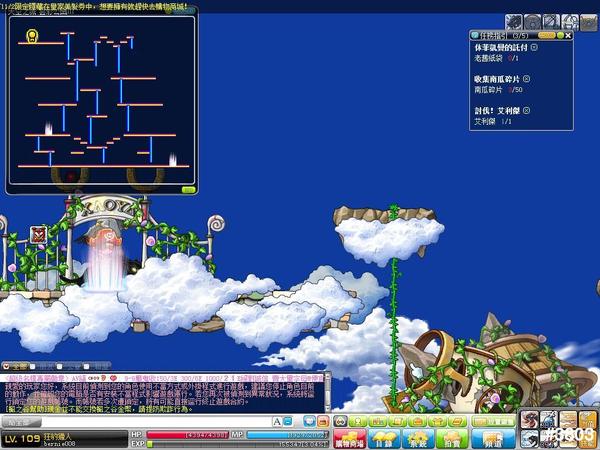Click the wide green key-settings button
Viewport: 600px width, 450px height.
click(493, 422)
